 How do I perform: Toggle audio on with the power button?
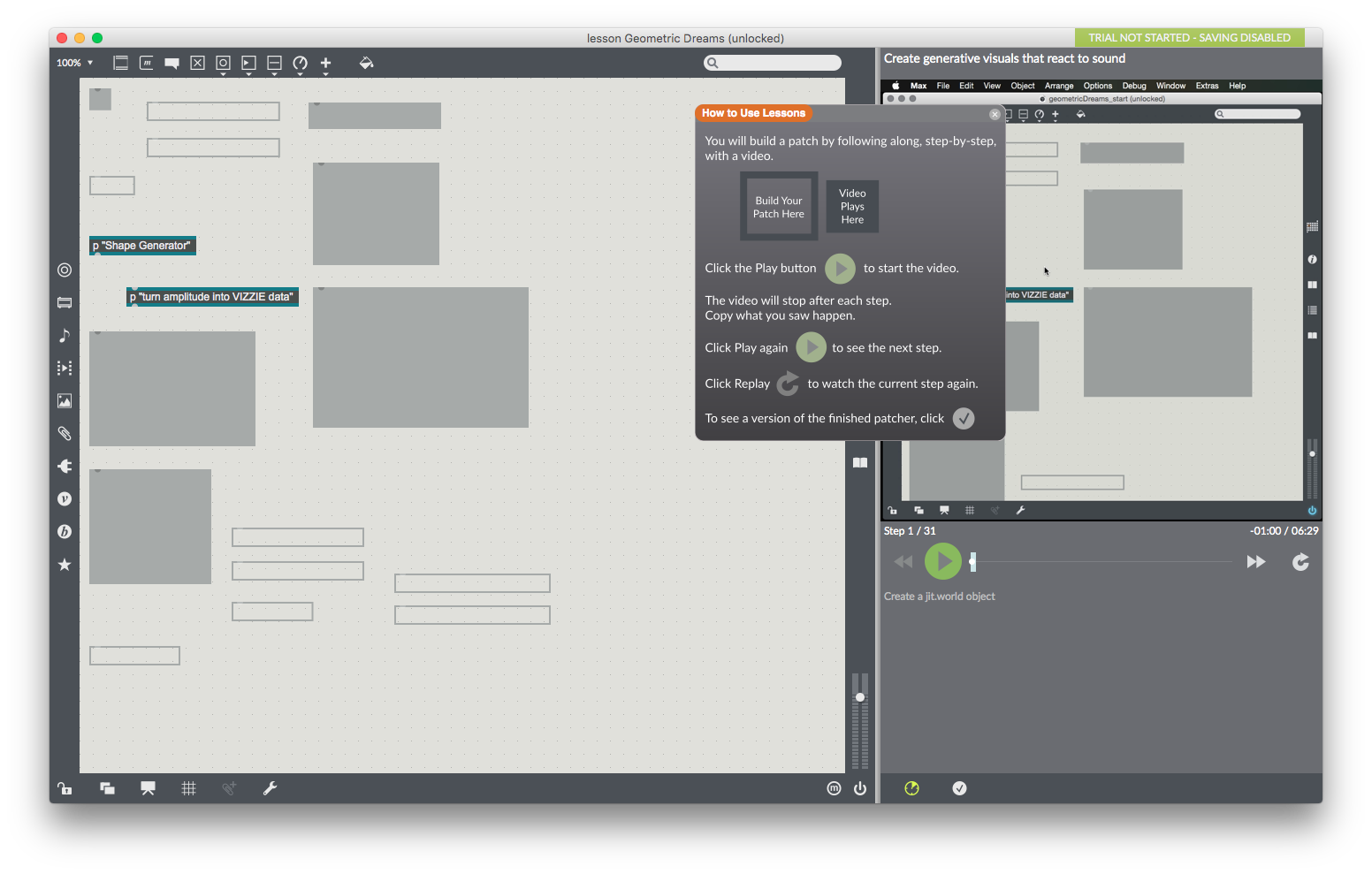point(860,788)
